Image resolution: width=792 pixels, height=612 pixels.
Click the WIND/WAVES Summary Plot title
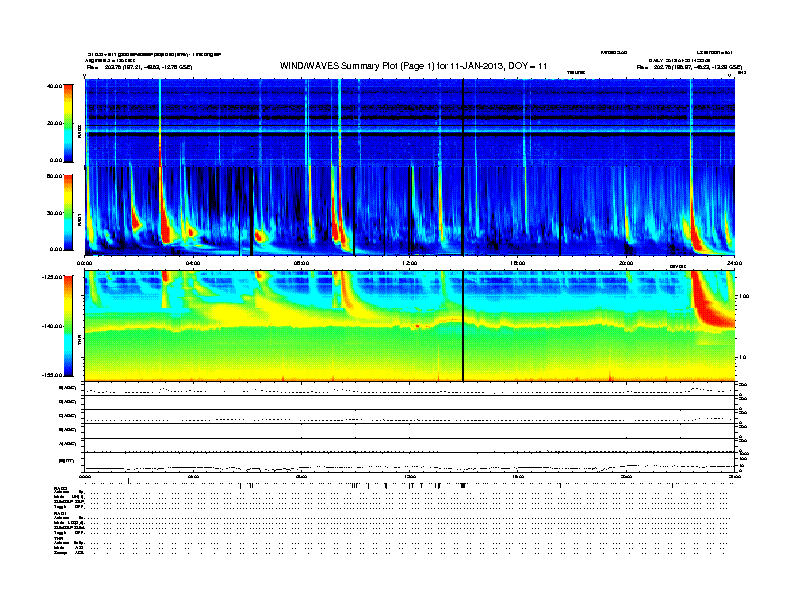pyautogui.click(x=413, y=66)
